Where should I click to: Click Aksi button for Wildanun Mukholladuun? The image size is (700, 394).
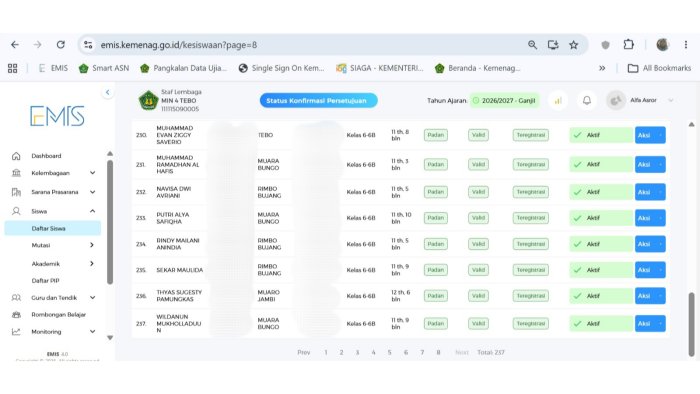tap(650, 323)
